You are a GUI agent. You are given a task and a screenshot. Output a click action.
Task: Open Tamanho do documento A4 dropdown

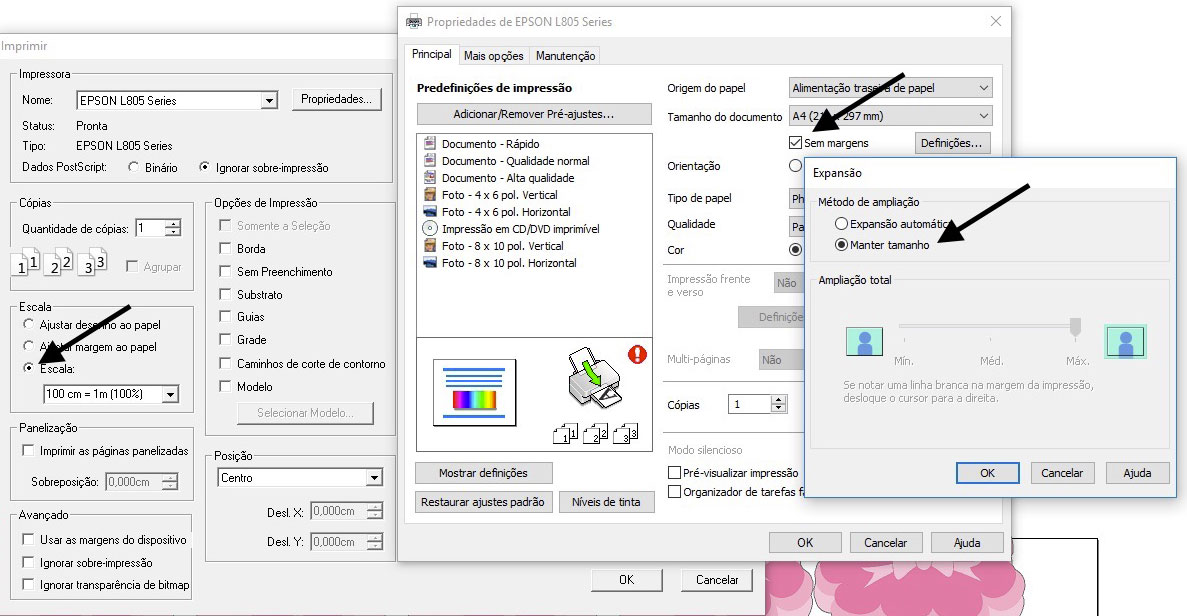(890, 116)
